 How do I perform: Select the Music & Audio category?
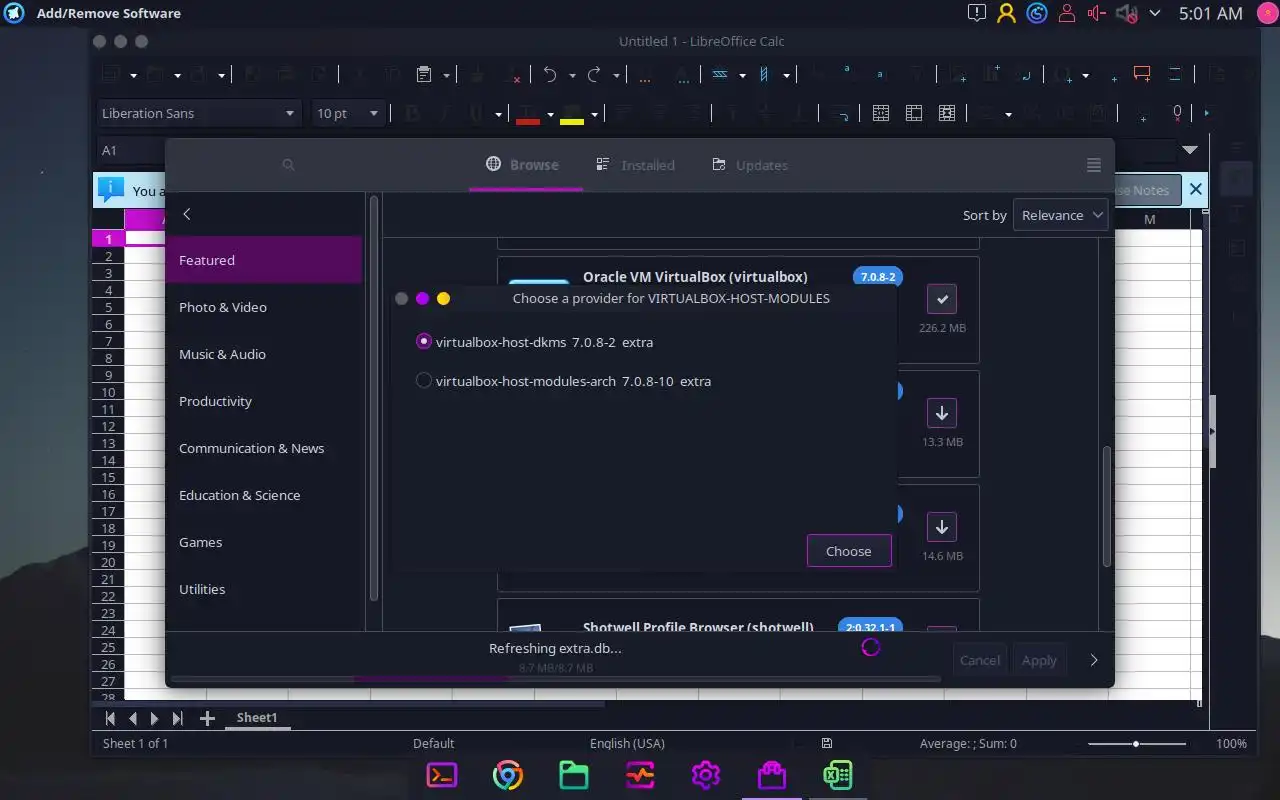(x=264, y=354)
